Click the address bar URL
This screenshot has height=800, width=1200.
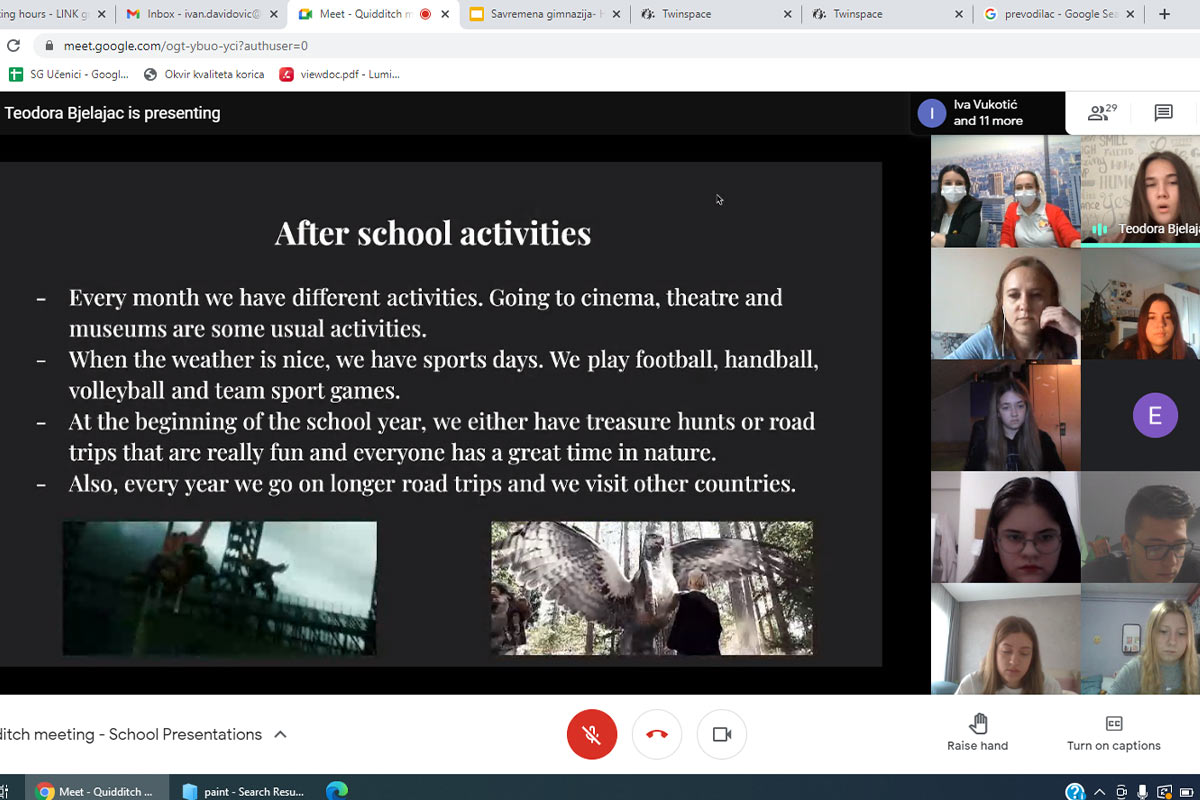click(186, 46)
